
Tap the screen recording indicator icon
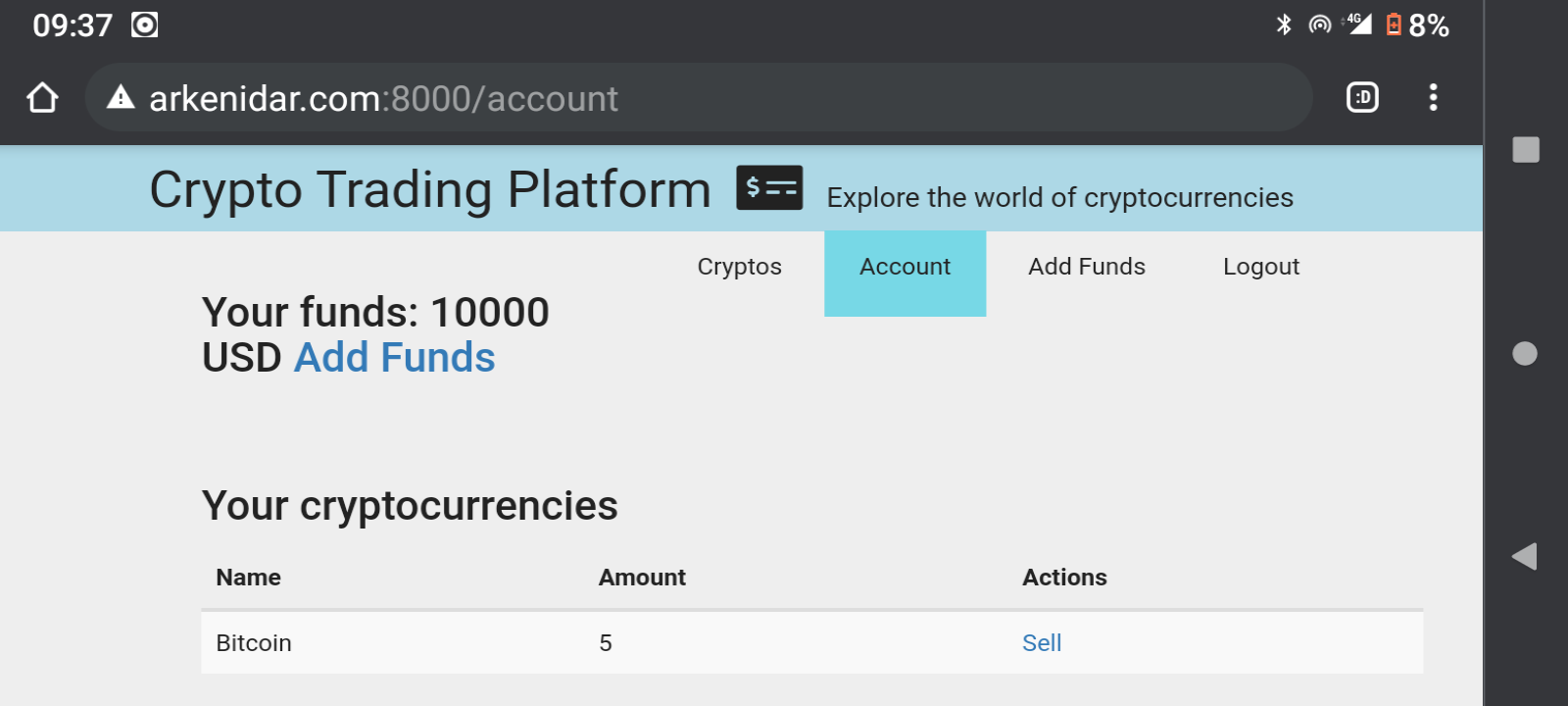[x=145, y=25]
